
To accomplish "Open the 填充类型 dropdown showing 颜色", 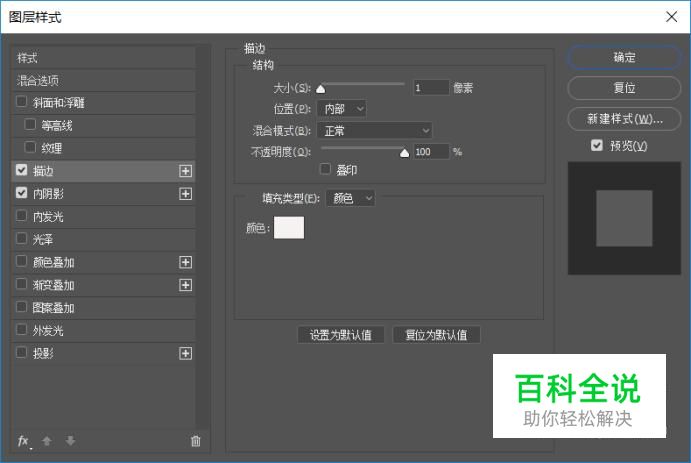I will [x=351, y=198].
